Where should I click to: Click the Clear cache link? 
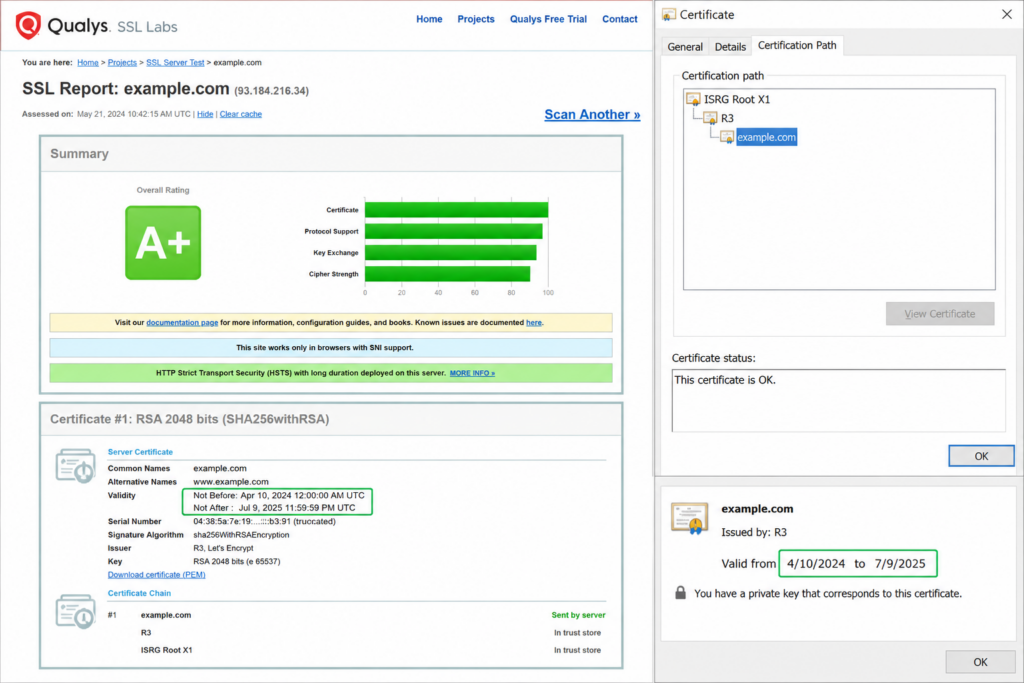(240, 114)
